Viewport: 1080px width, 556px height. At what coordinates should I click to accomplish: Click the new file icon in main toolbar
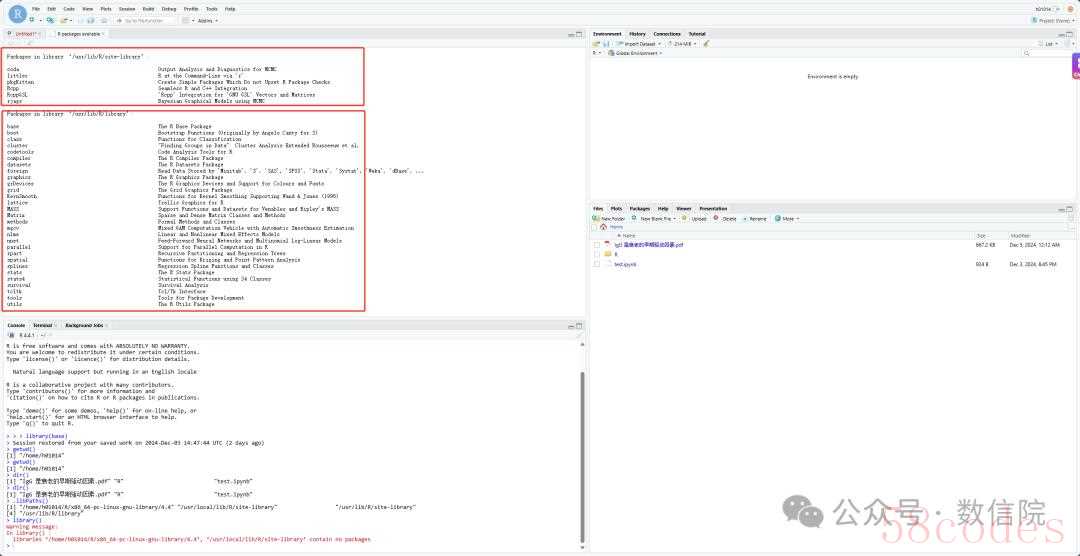point(33,20)
